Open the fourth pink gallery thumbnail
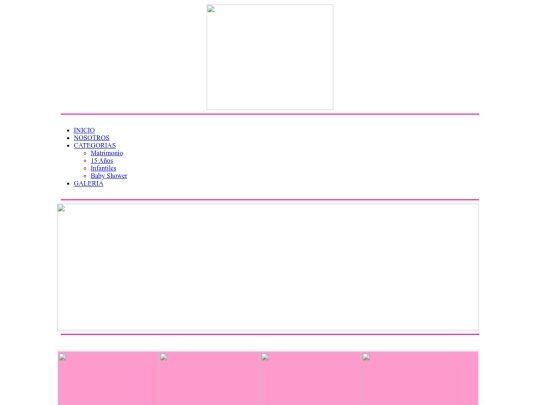540x405 pixels. (412, 378)
